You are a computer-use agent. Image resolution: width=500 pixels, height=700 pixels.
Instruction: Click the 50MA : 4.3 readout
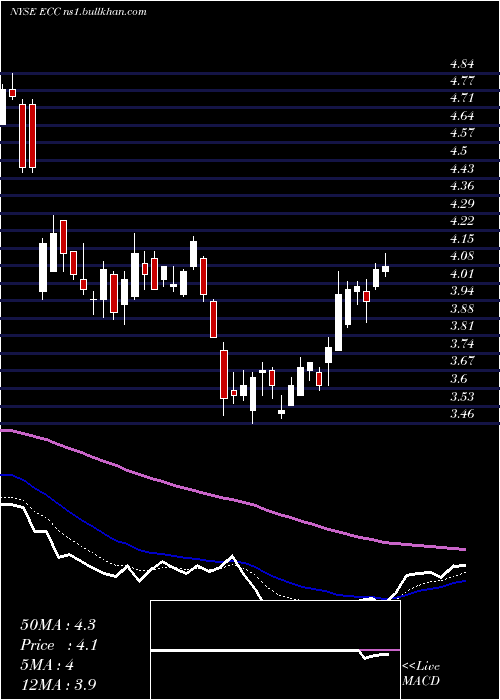click(58, 625)
